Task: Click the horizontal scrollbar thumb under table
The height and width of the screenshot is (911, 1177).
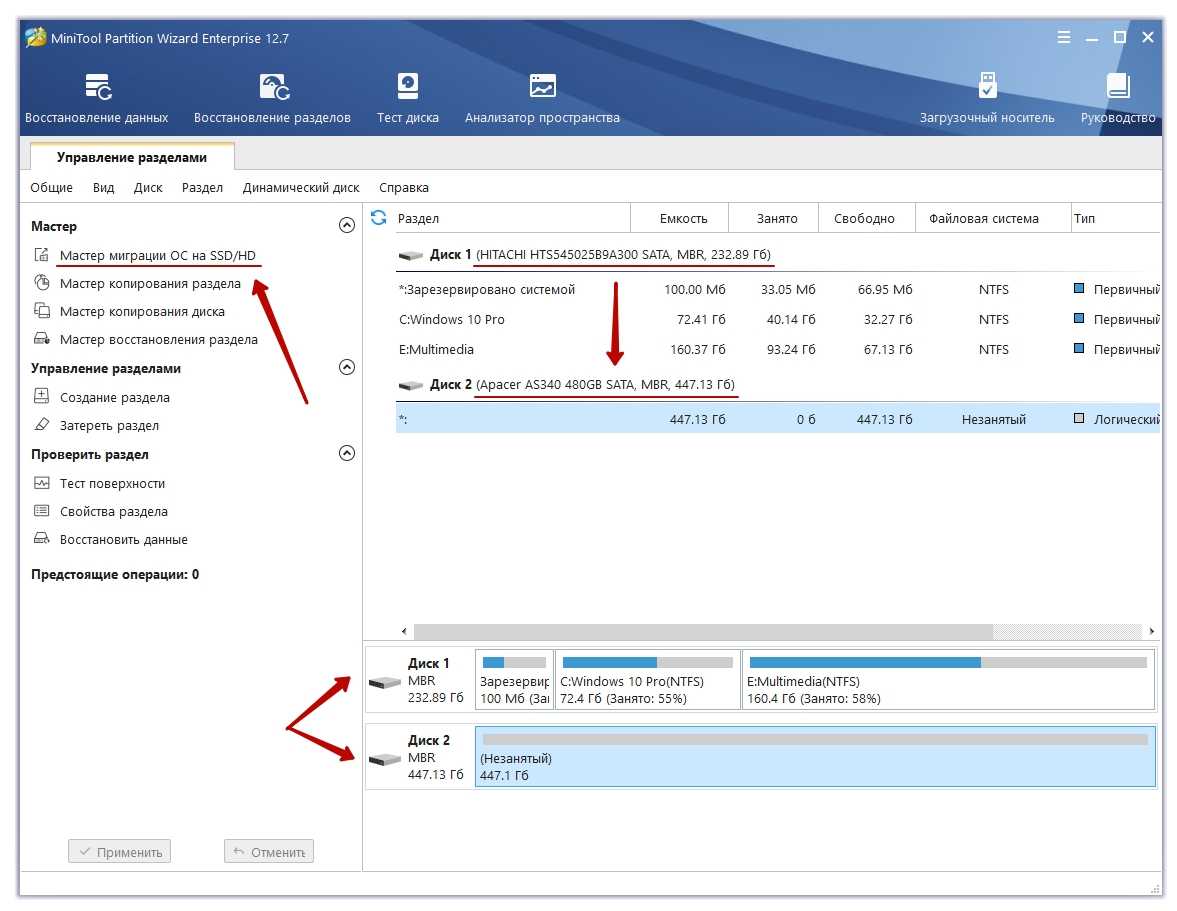Action: pyautogui.click(x=703, y=631)
